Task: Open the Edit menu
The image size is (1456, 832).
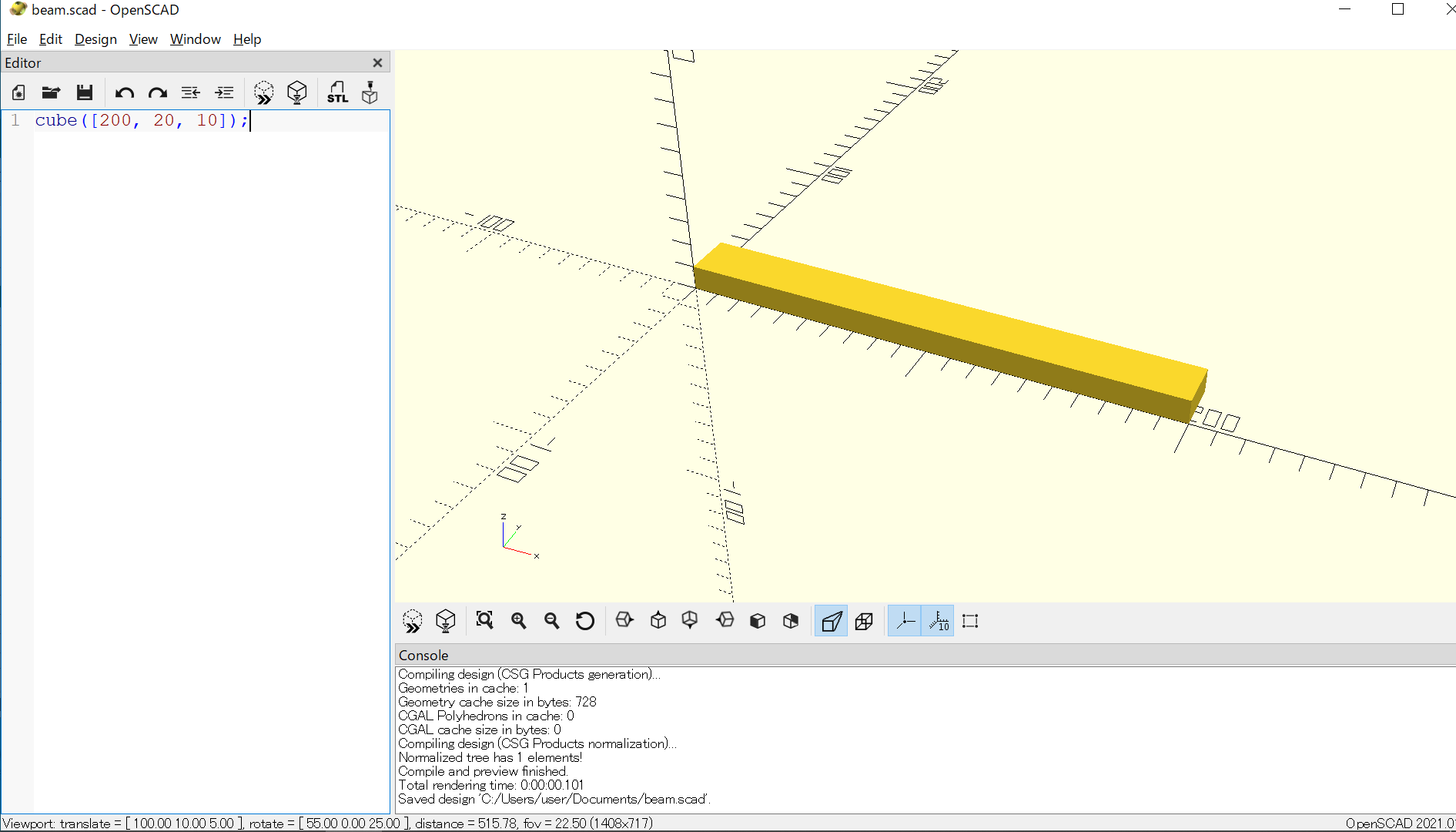Action: tap(51, 39)
